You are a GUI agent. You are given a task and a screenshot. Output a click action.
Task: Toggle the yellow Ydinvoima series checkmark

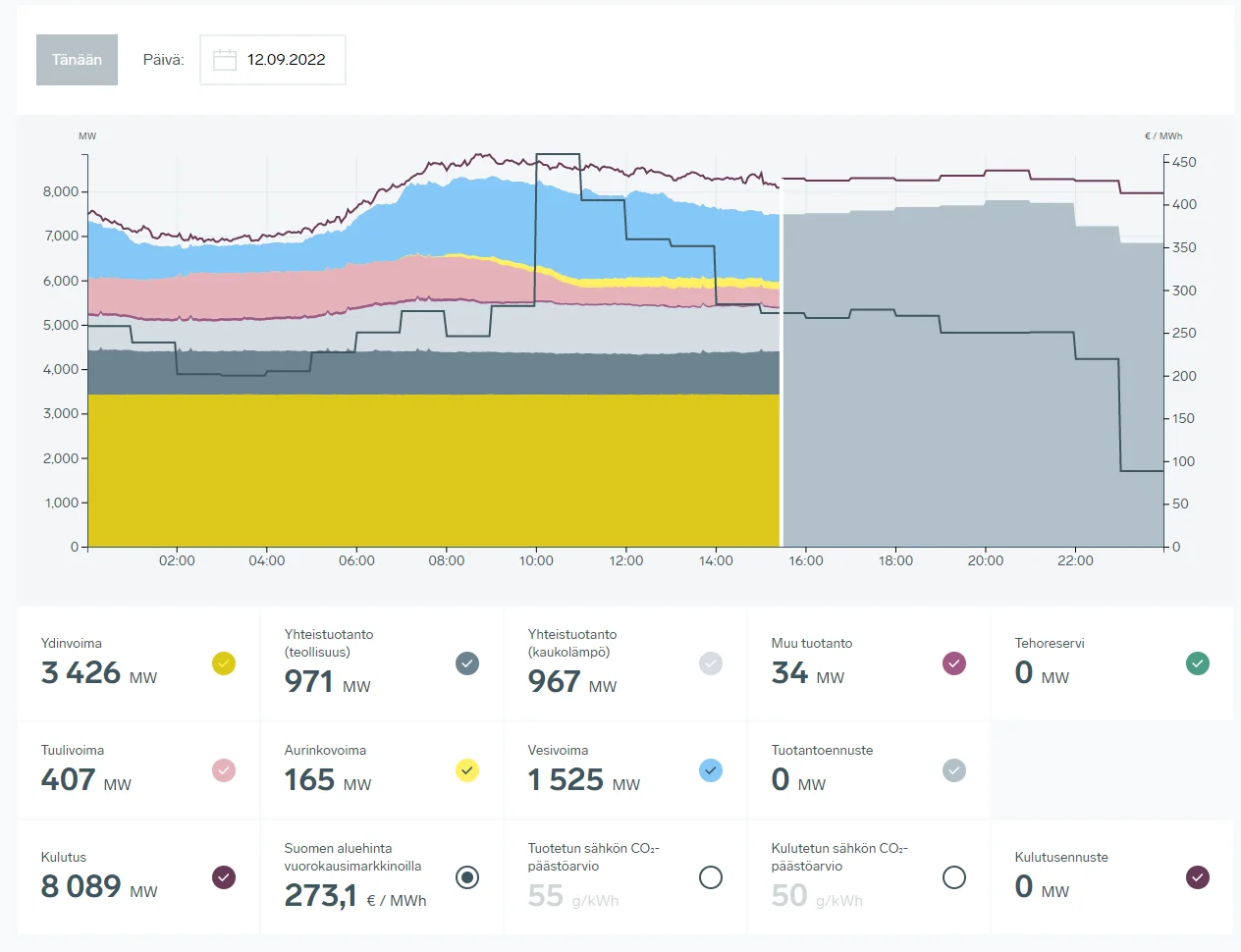click(224, 663)
